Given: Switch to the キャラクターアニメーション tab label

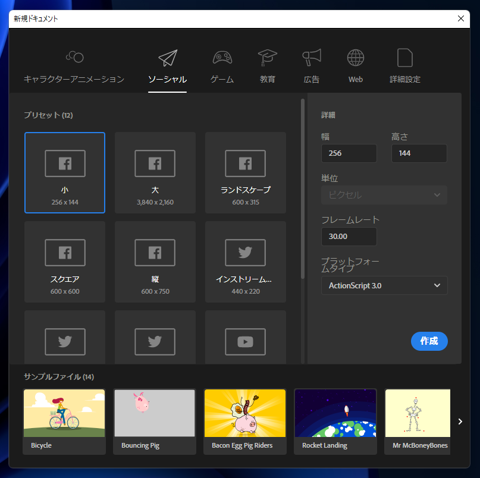Looking at the screenshot, I should pos(74,79).
